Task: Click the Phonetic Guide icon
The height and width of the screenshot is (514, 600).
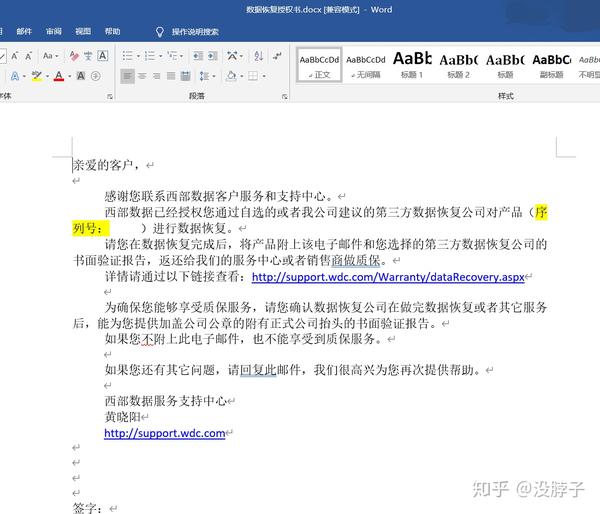Action: pos(88,56)
